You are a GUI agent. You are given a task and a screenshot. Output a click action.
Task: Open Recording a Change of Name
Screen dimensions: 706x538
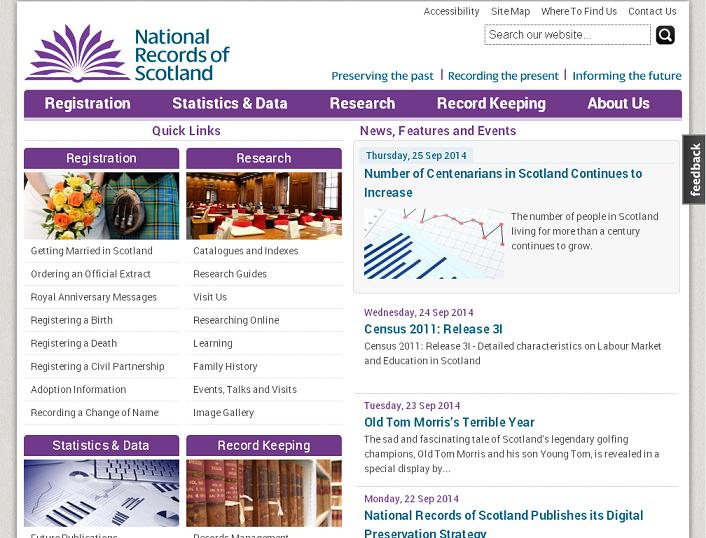[x=95, y=412]
